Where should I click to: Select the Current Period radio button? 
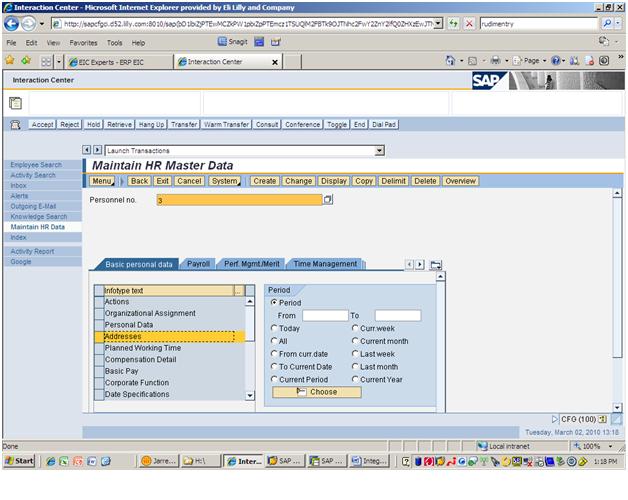point(274,379)
